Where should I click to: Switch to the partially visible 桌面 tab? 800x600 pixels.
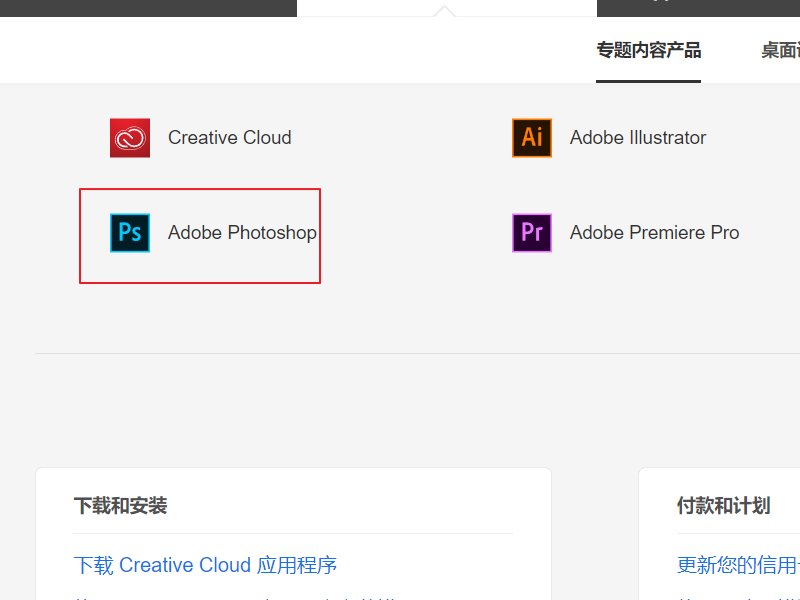pos(780,50)
